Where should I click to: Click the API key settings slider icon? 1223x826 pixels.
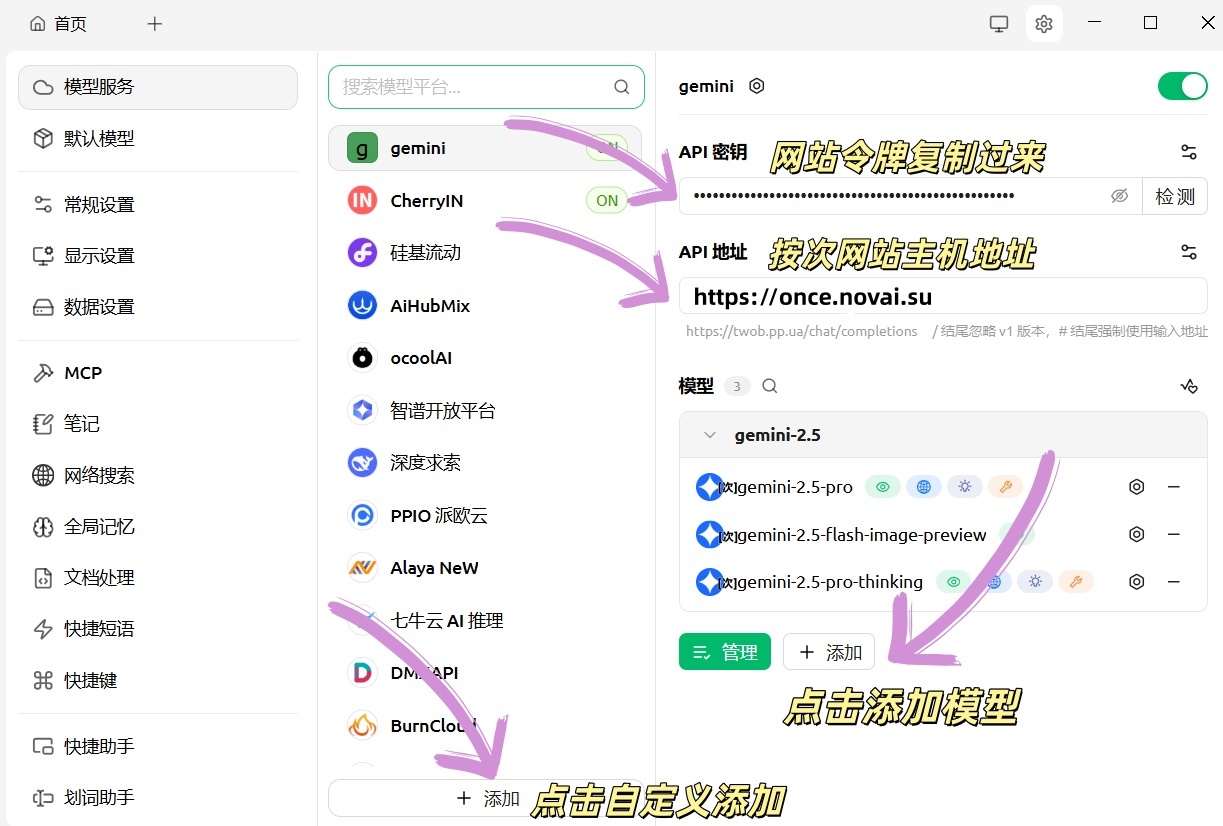pyautogui.click(x=1188, y=152)
